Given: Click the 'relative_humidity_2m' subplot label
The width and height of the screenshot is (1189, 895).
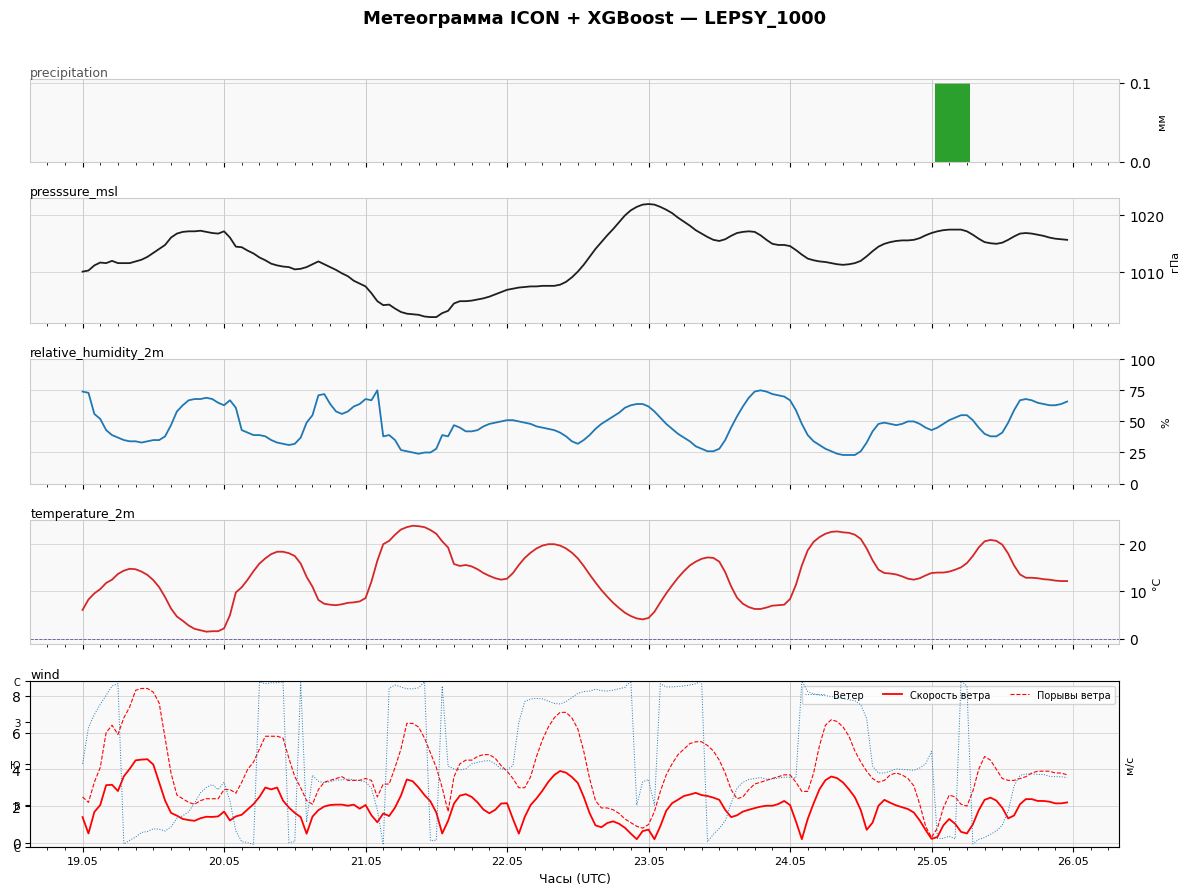Looking at the screenshot, I should [97, 353].
